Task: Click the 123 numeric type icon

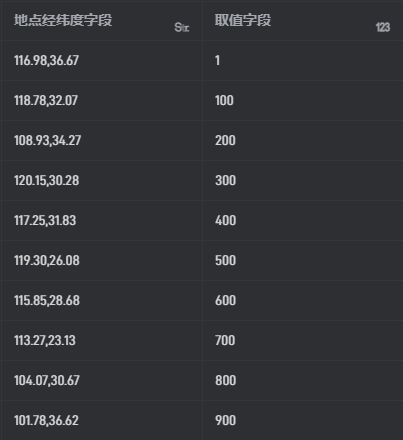Action: (x=383, y=27)
